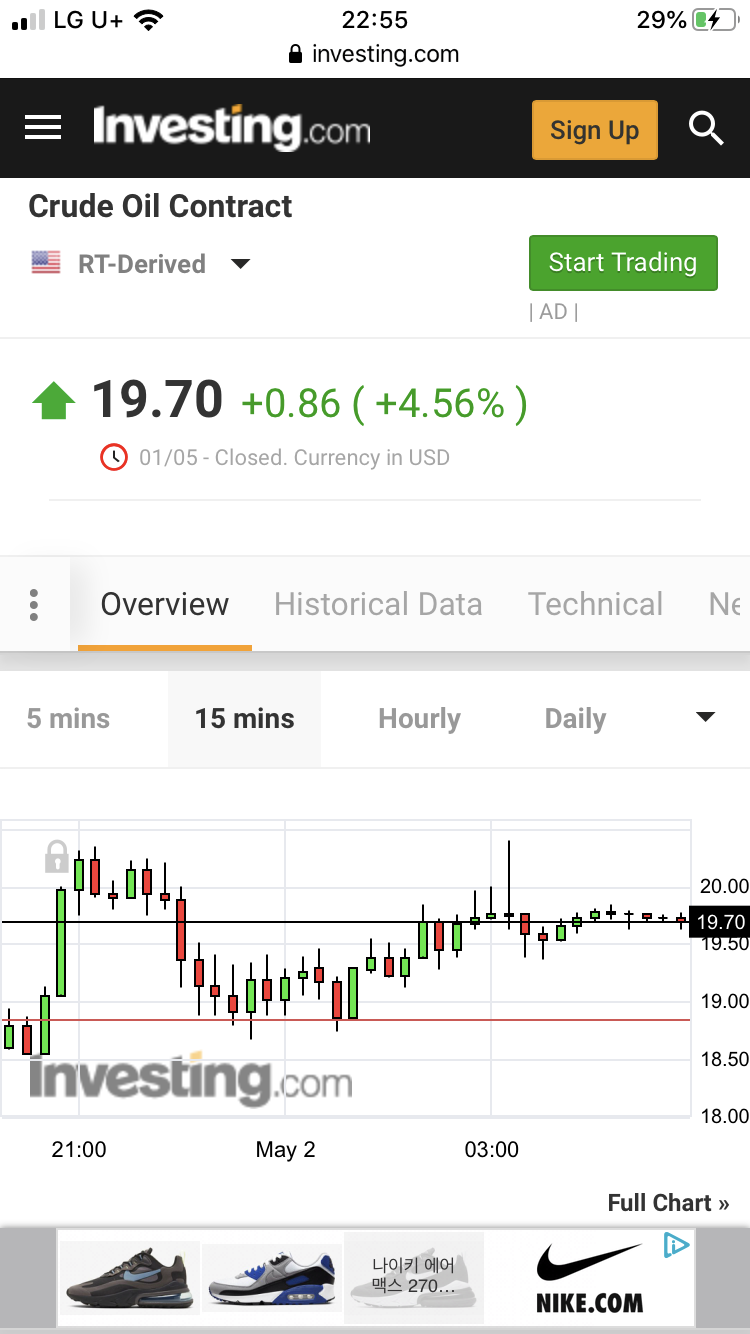
Task: Open the Technical tab
Action: 595,604
